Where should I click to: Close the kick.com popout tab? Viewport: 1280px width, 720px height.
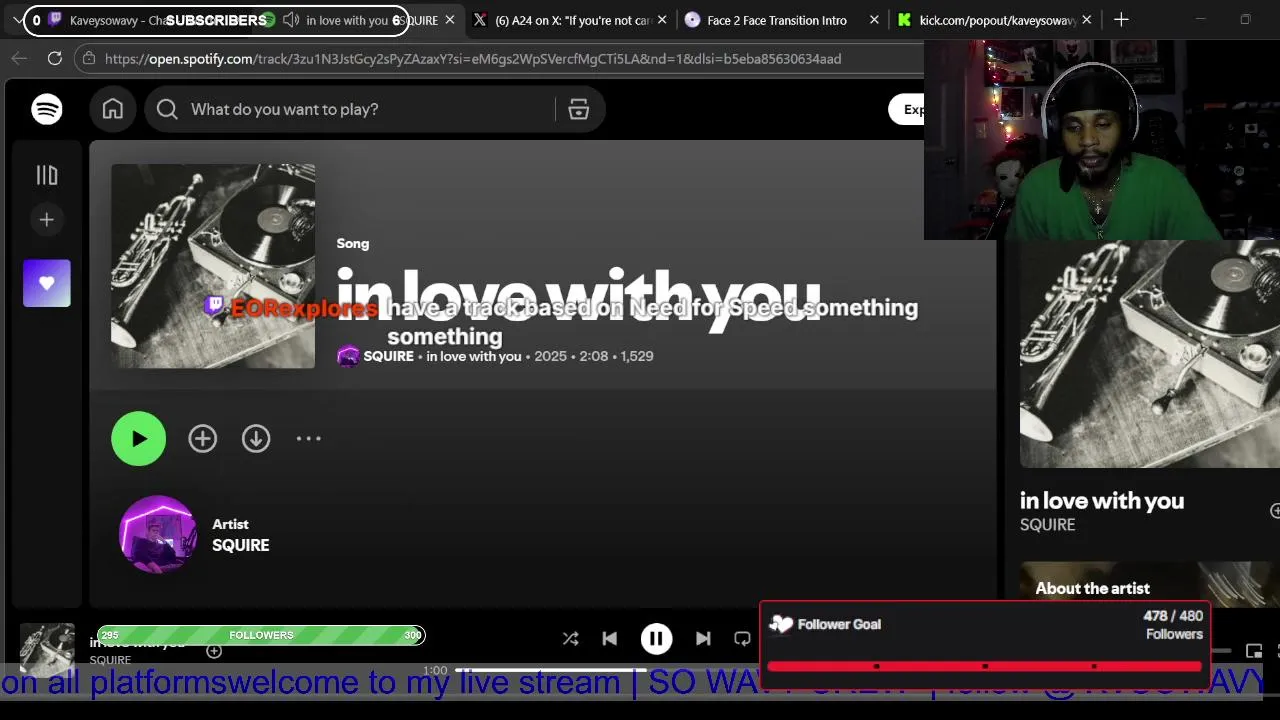[1087, 20]
